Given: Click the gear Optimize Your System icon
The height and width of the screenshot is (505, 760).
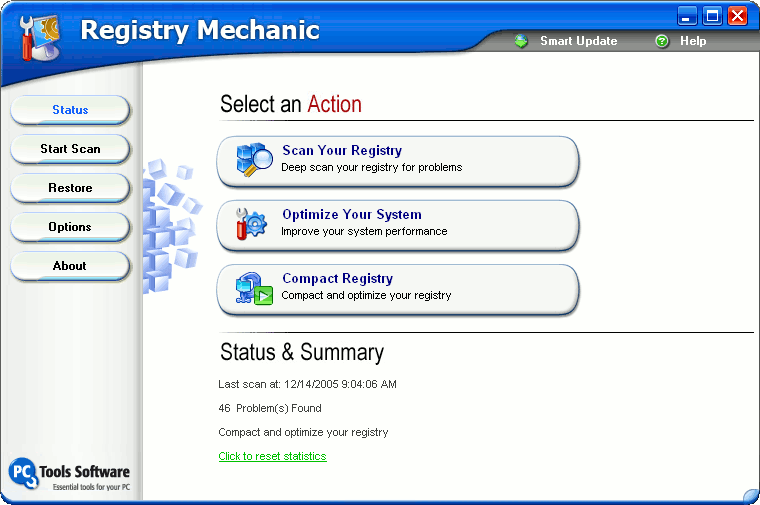Looking at the screenshot, I should click(x=252, y=224).
